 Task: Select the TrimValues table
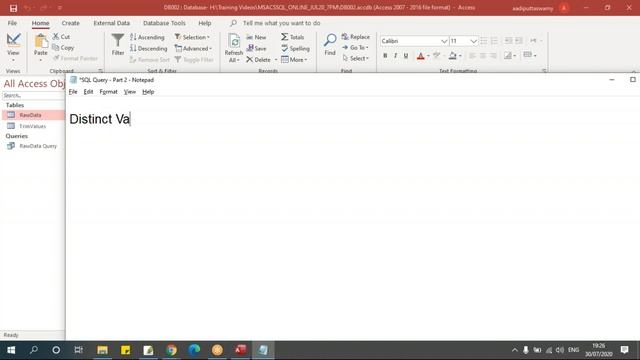coord(33,126)
